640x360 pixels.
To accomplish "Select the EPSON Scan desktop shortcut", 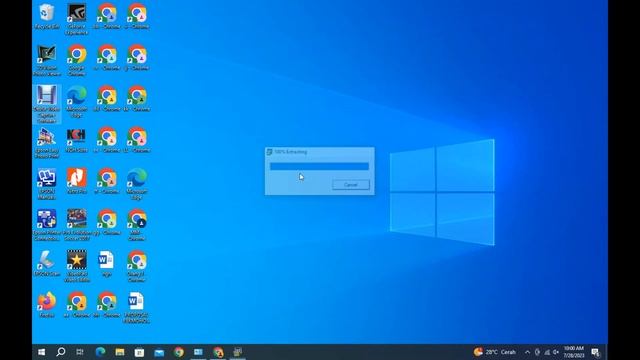I will click(47, 264).
